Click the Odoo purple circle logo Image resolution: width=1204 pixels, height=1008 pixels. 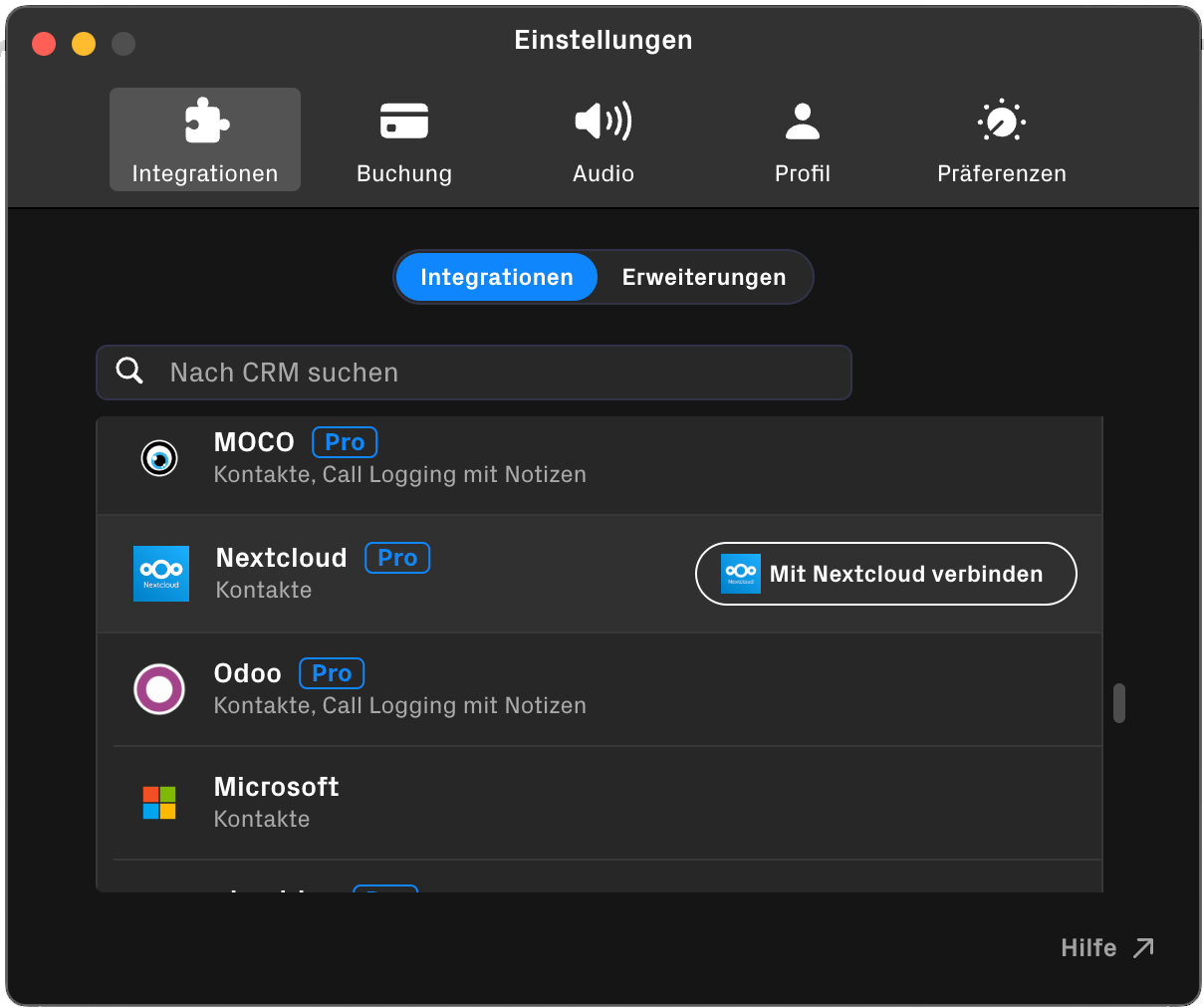point(159,689)
